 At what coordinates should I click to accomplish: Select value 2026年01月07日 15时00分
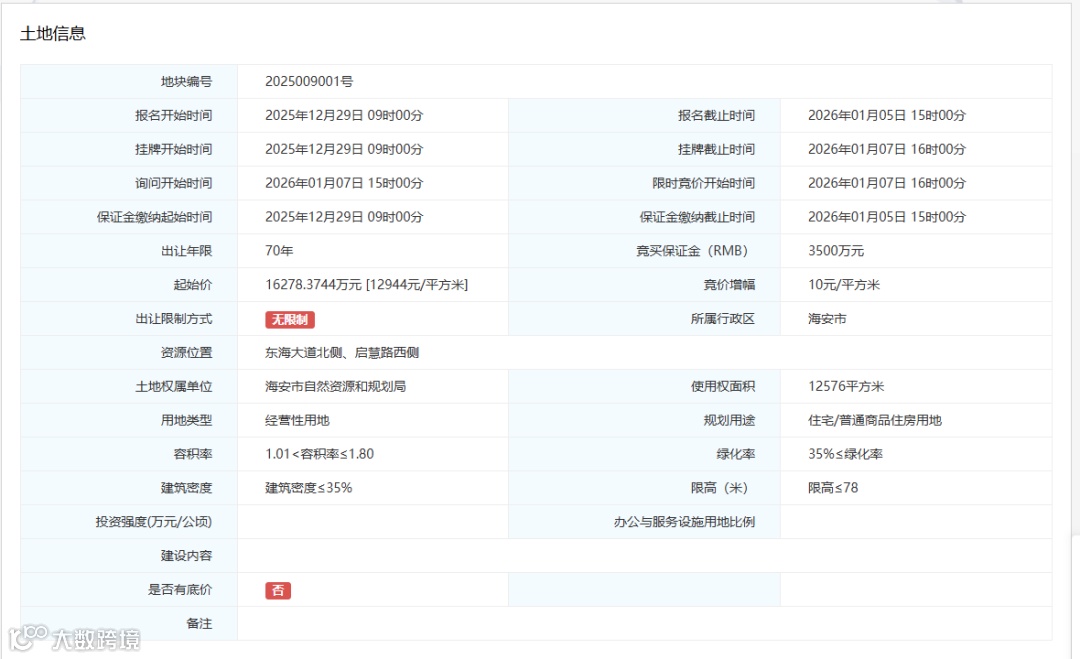pos(344,182)
